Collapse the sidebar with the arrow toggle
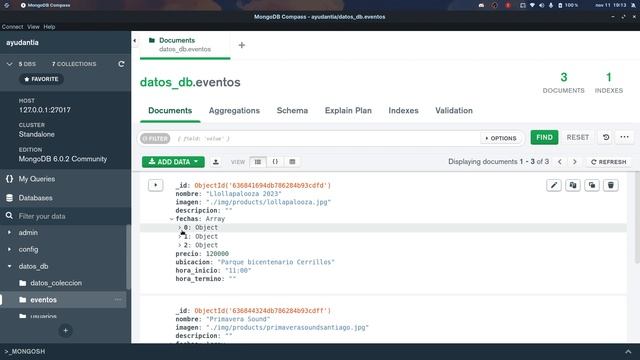The image size is (640, 360). tap(135, 40)
